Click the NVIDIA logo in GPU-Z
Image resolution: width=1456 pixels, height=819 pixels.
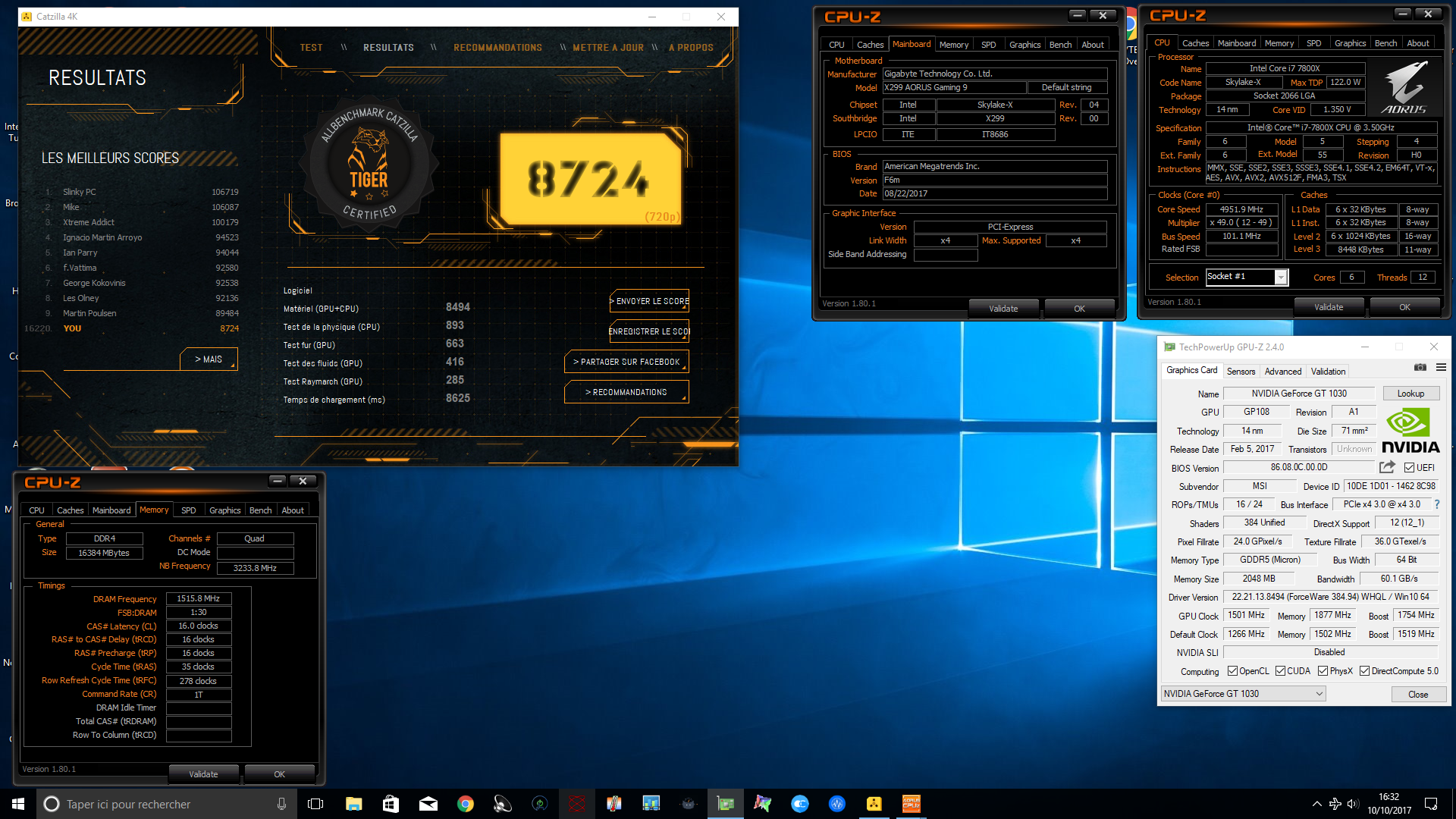point(1410,431)
